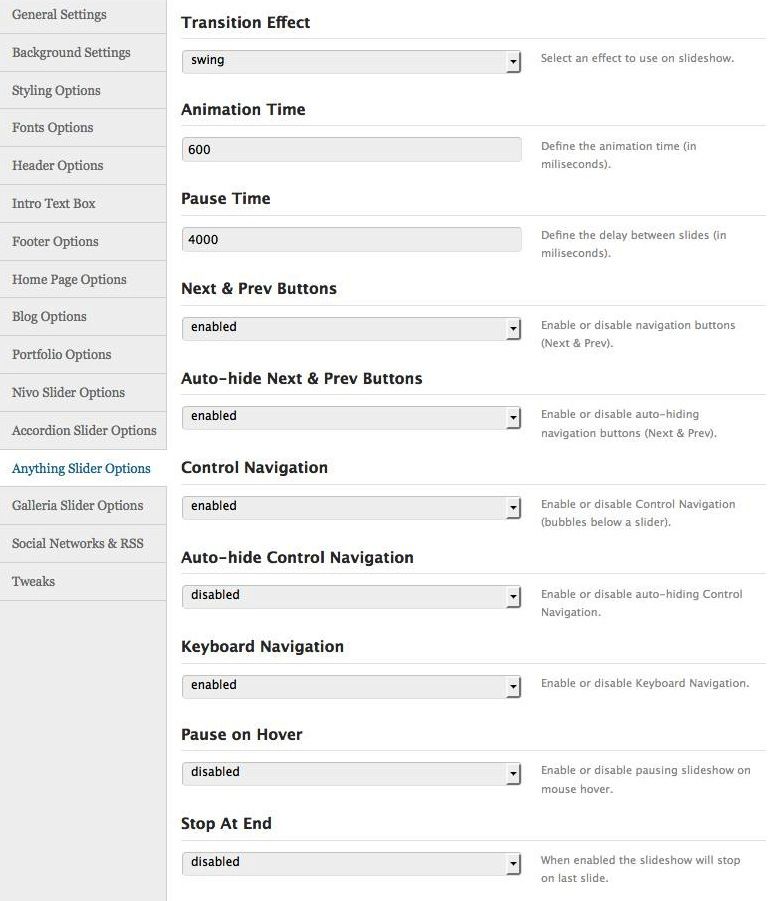Open the Transition Effect dropdown
The image size is (768, 901).
(x=351, y=61)
